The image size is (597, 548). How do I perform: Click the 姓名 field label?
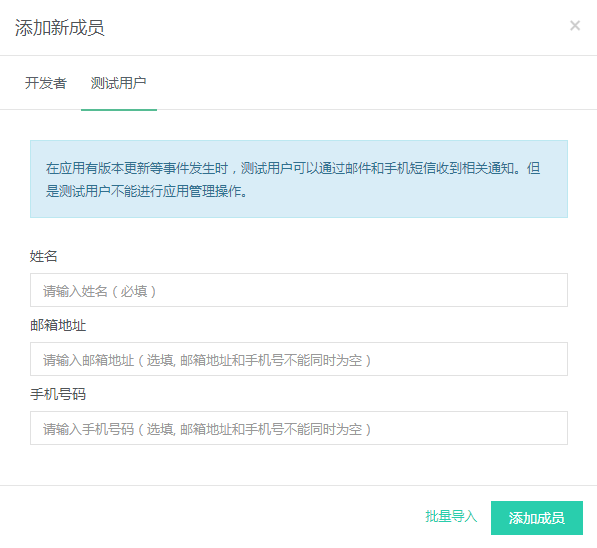[x=43, y=256]
